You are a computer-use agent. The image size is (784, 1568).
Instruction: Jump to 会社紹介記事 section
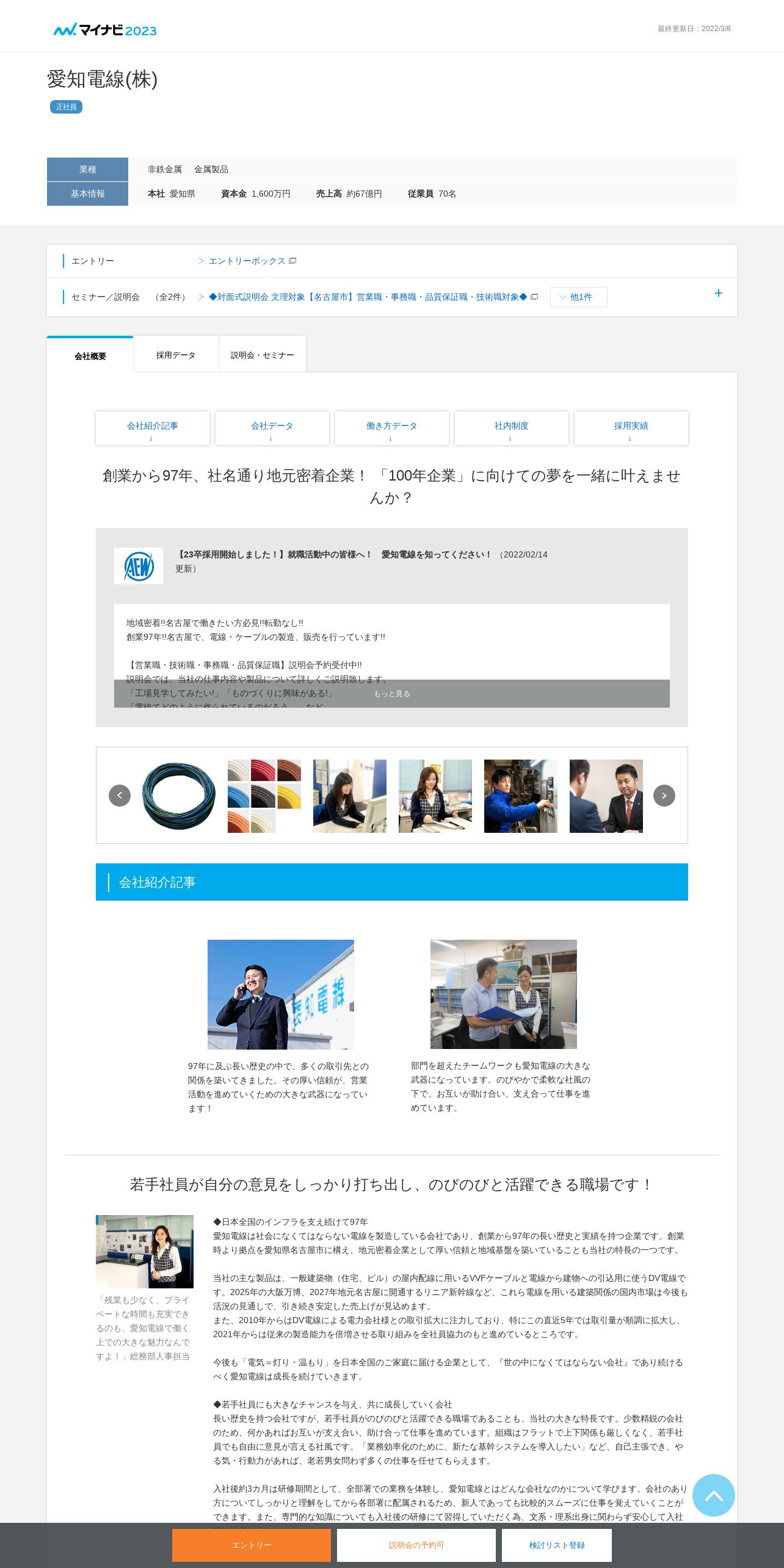click(x=153, y=429)
